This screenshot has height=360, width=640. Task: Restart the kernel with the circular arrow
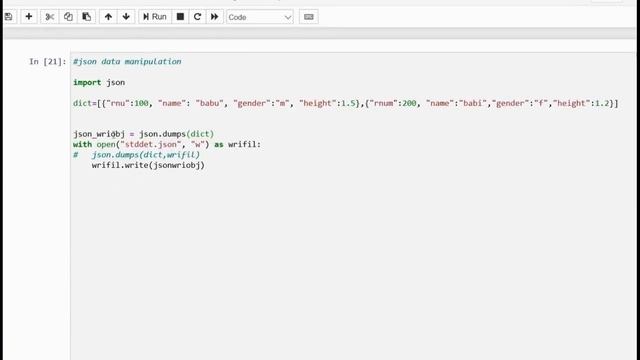(x=198, y=17)
